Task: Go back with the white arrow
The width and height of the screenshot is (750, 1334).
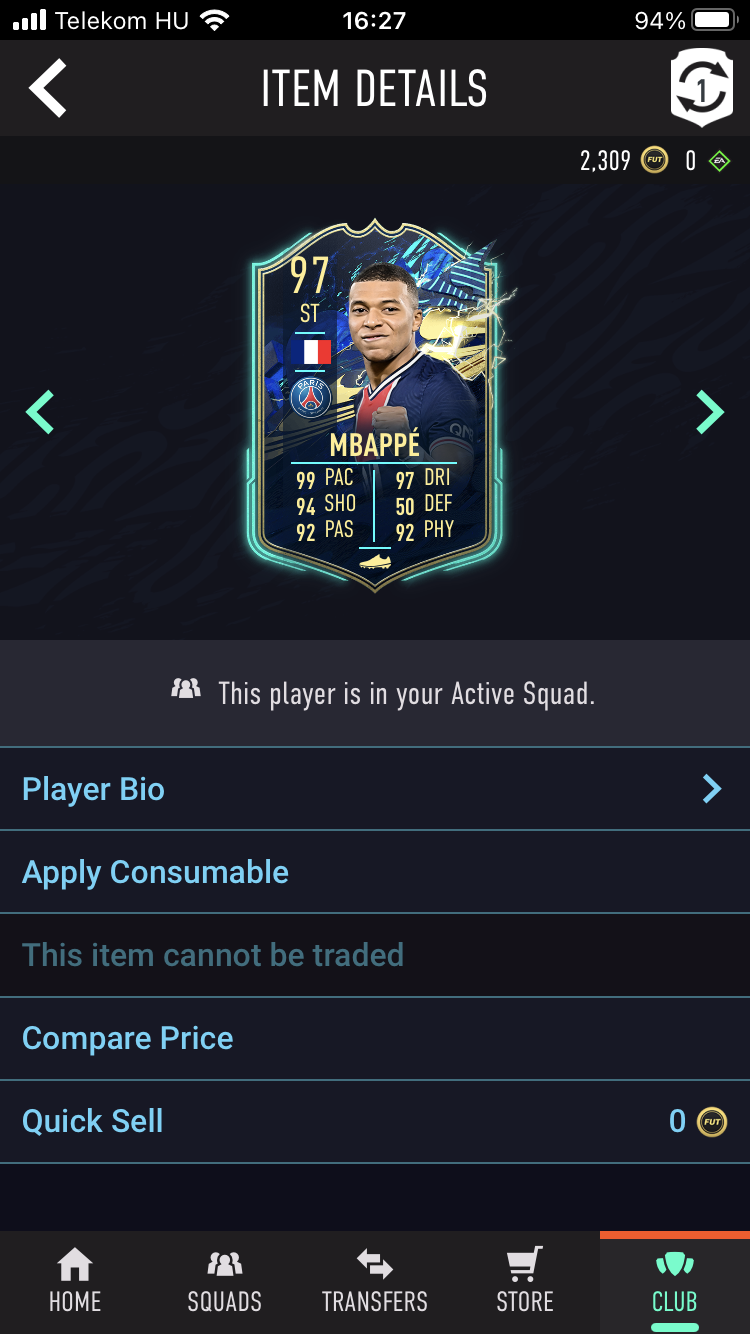Action: point(48,88)
